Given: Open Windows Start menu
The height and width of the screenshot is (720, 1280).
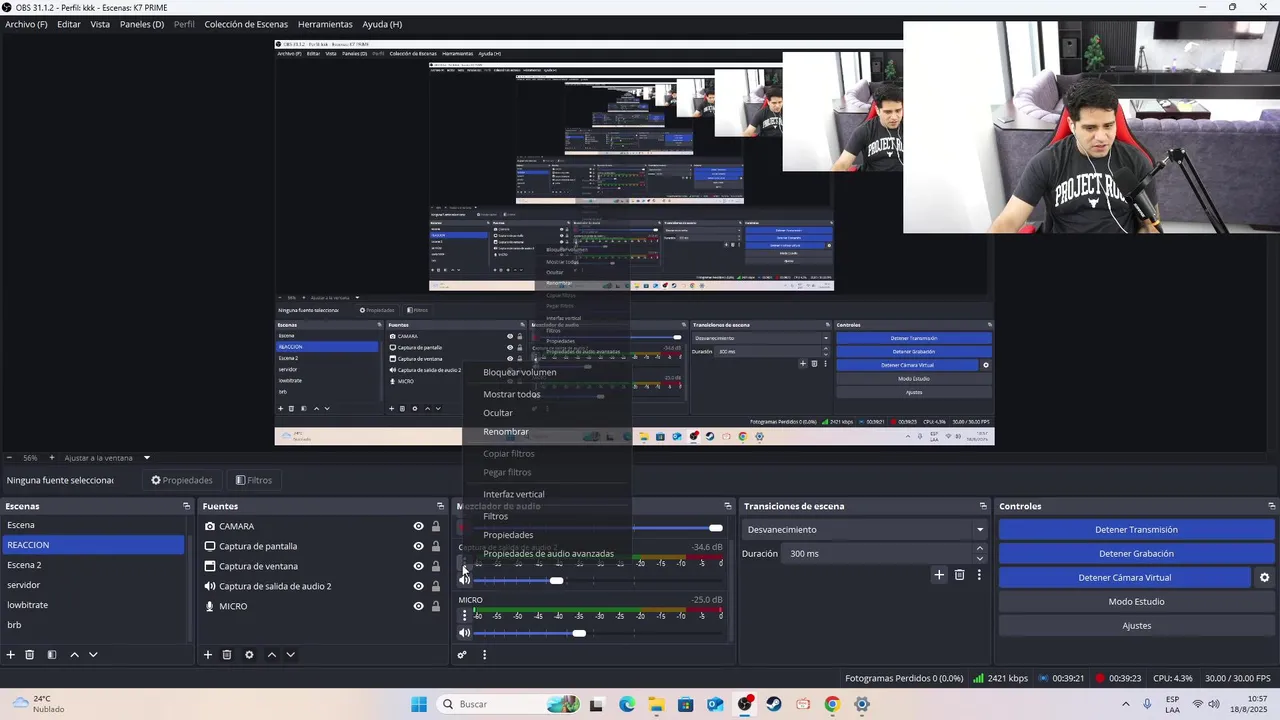Looking at the screenshot, I should click(x=419, y=704).
